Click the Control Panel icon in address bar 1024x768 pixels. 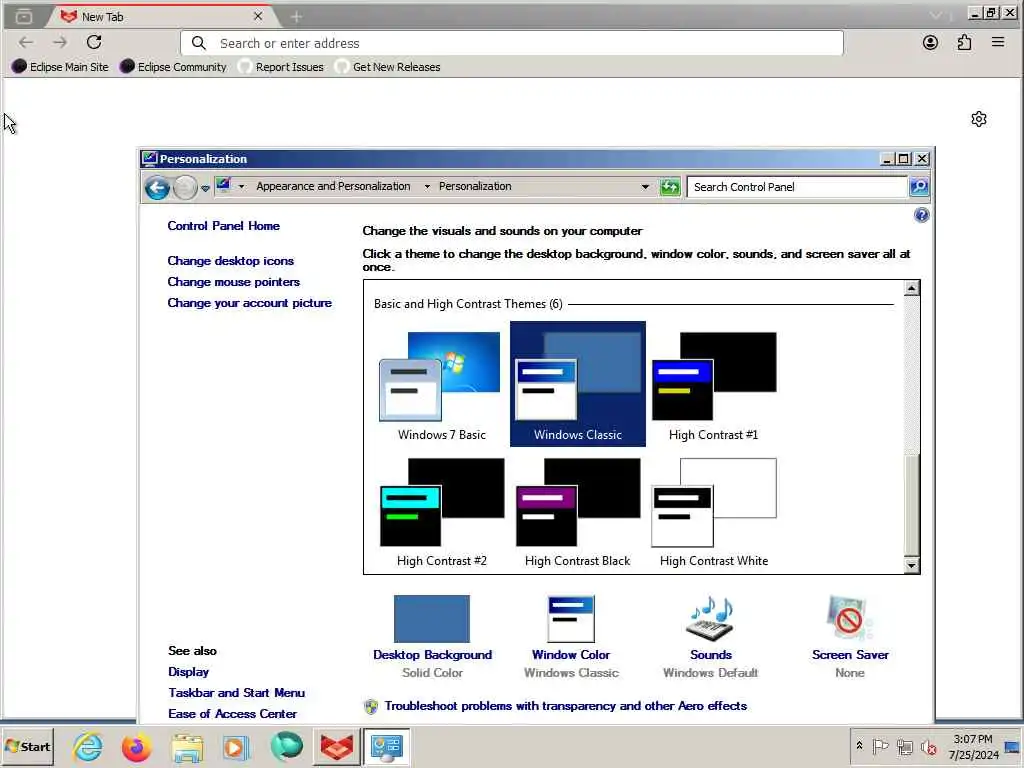(223, 186)
